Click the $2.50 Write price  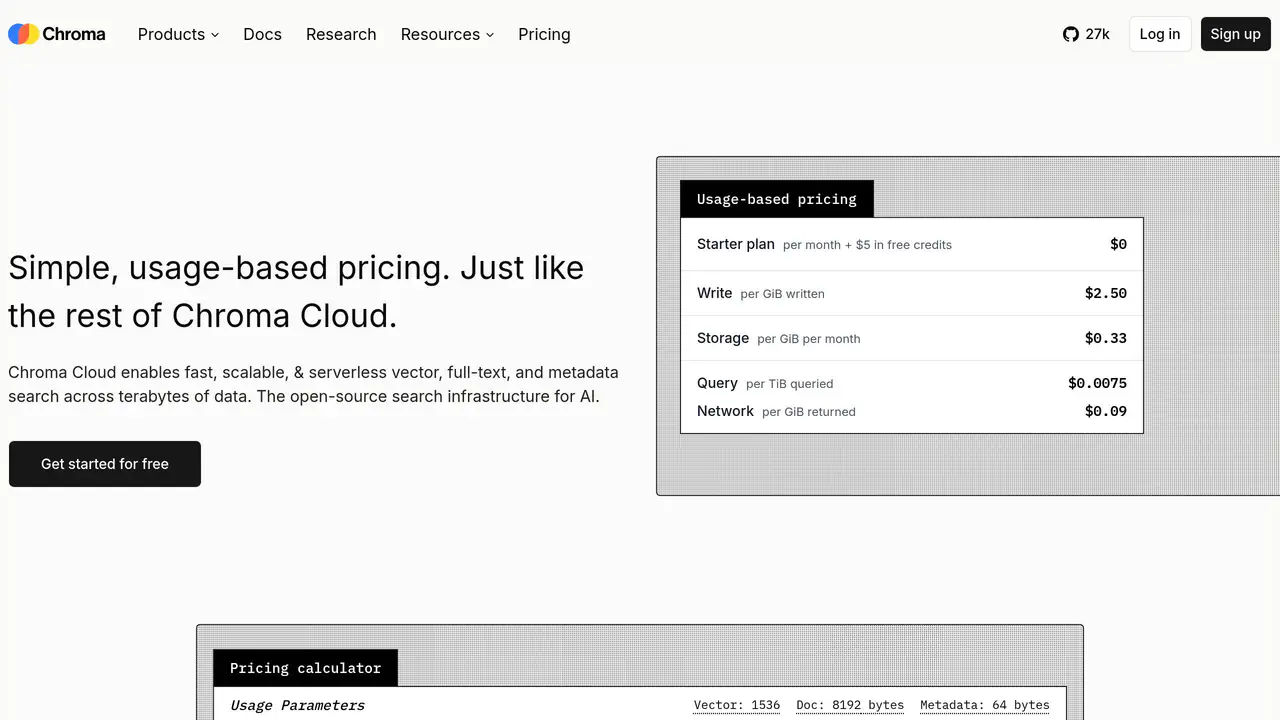1106,293
